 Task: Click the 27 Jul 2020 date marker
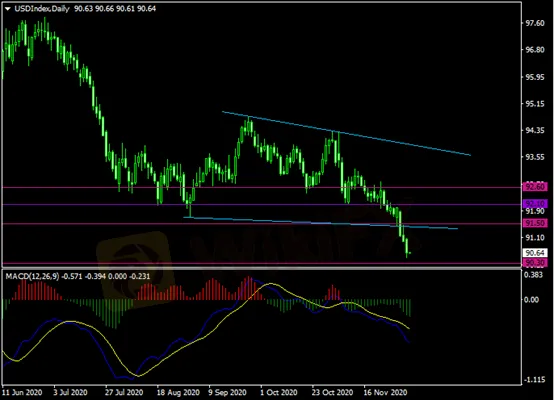click(x=124, y=392)
